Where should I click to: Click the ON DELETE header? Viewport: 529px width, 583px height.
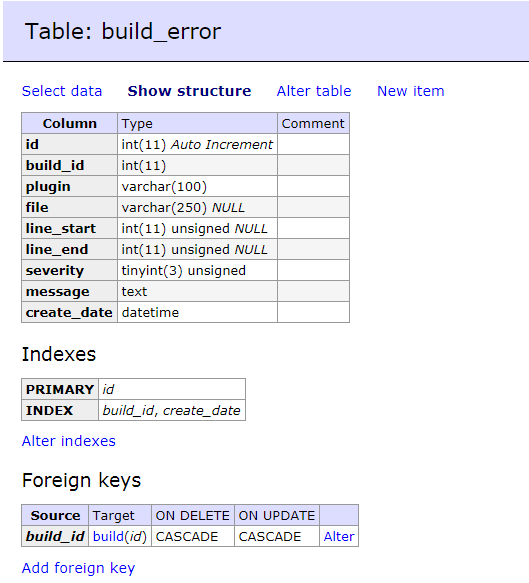pyautogui.click(x=193, y=515)
